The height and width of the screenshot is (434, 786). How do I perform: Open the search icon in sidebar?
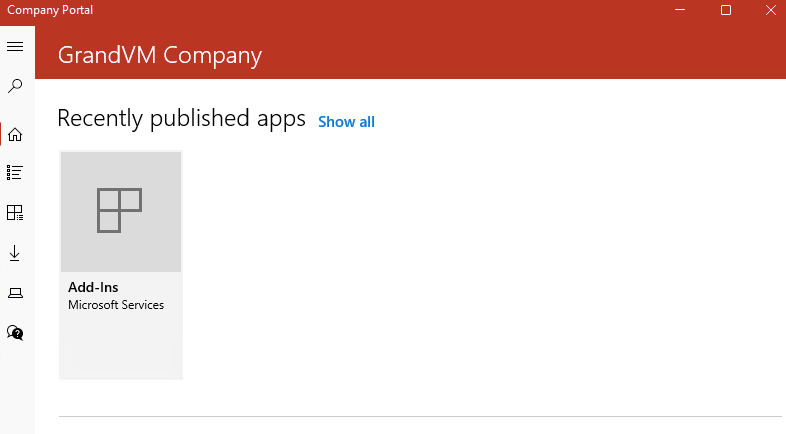pyautogui.click(x=15, y=87)
